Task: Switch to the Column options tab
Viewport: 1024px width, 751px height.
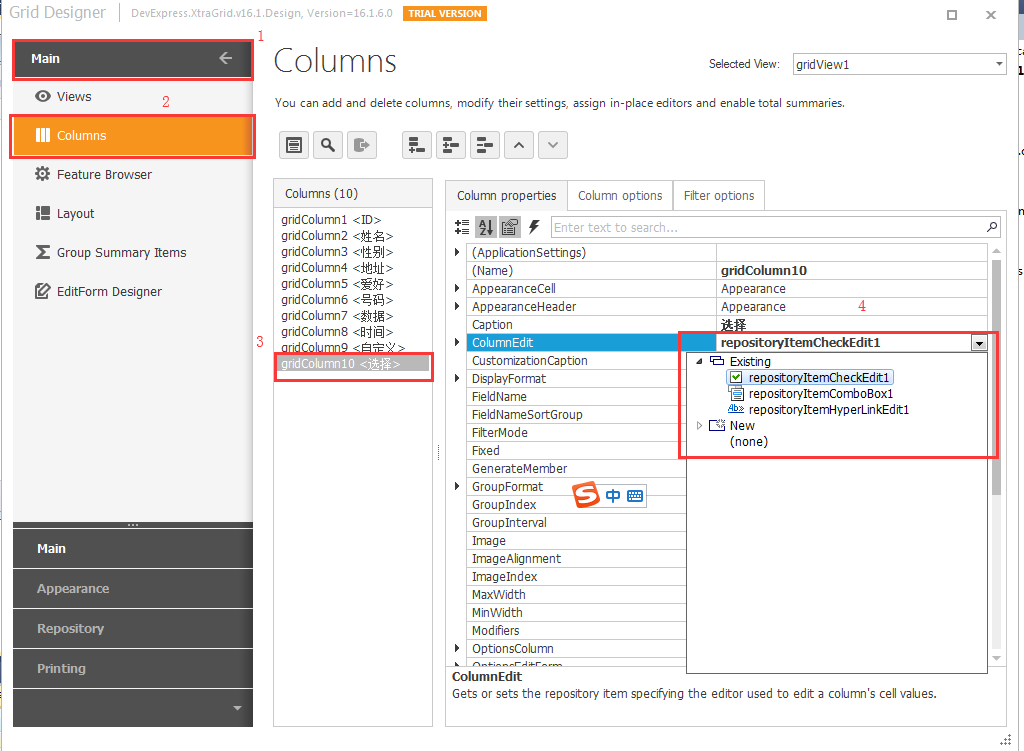Action: pyautogui.click(x=620, y=196)
